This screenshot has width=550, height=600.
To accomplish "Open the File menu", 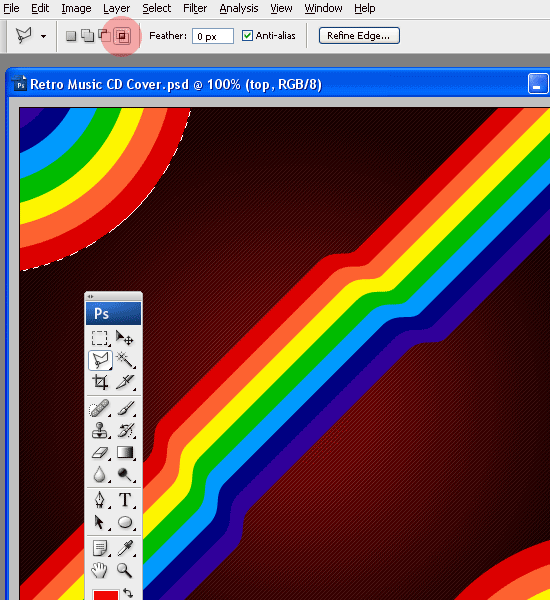I will pos(11,8).
